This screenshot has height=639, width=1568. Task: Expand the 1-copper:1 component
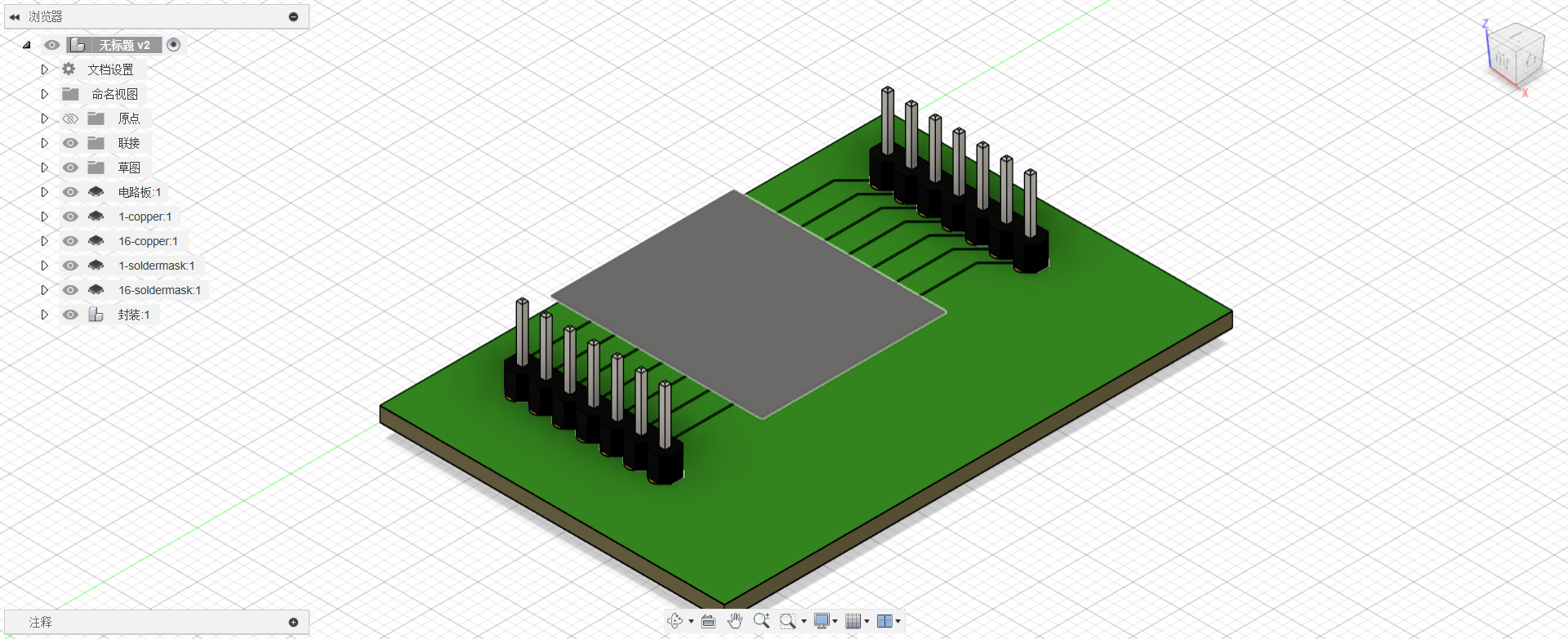[x=45, y=217]
